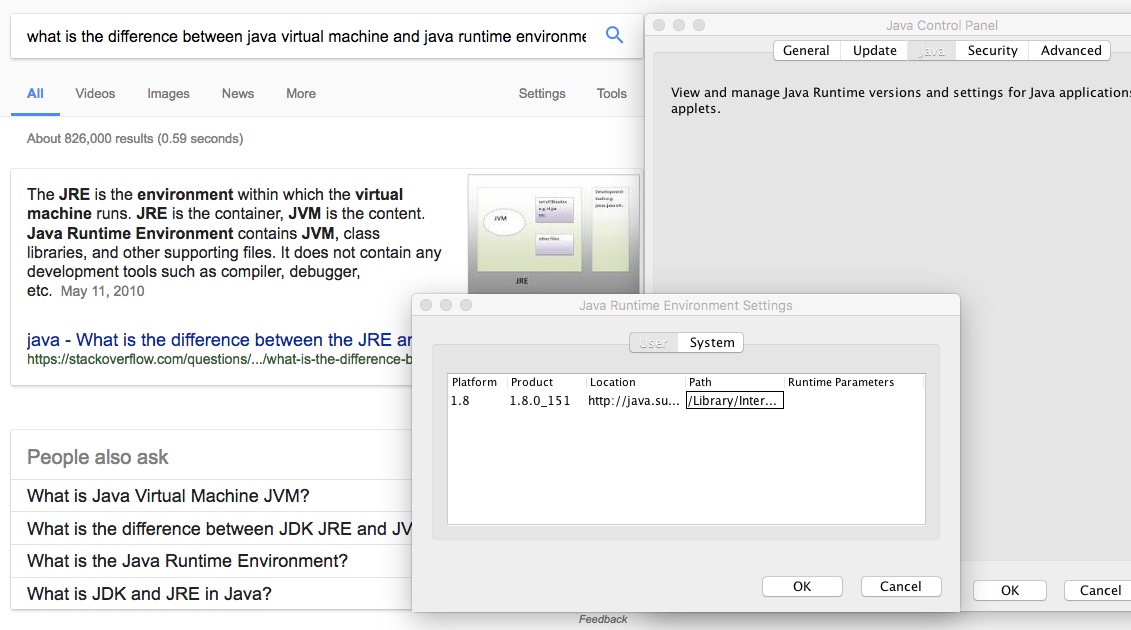This screenshot has width=1131, height=630.
Task: Click Cancel in the Java Control Panel window
Action: 1100,590
